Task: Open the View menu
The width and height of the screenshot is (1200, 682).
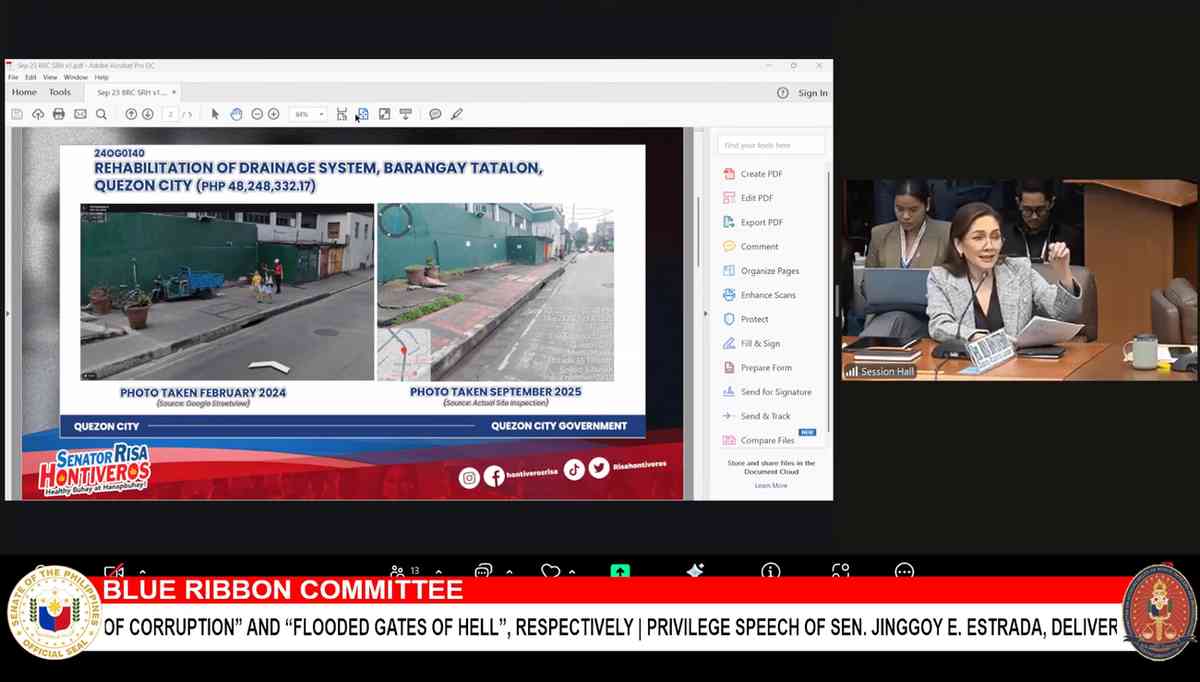Action: 50,76
